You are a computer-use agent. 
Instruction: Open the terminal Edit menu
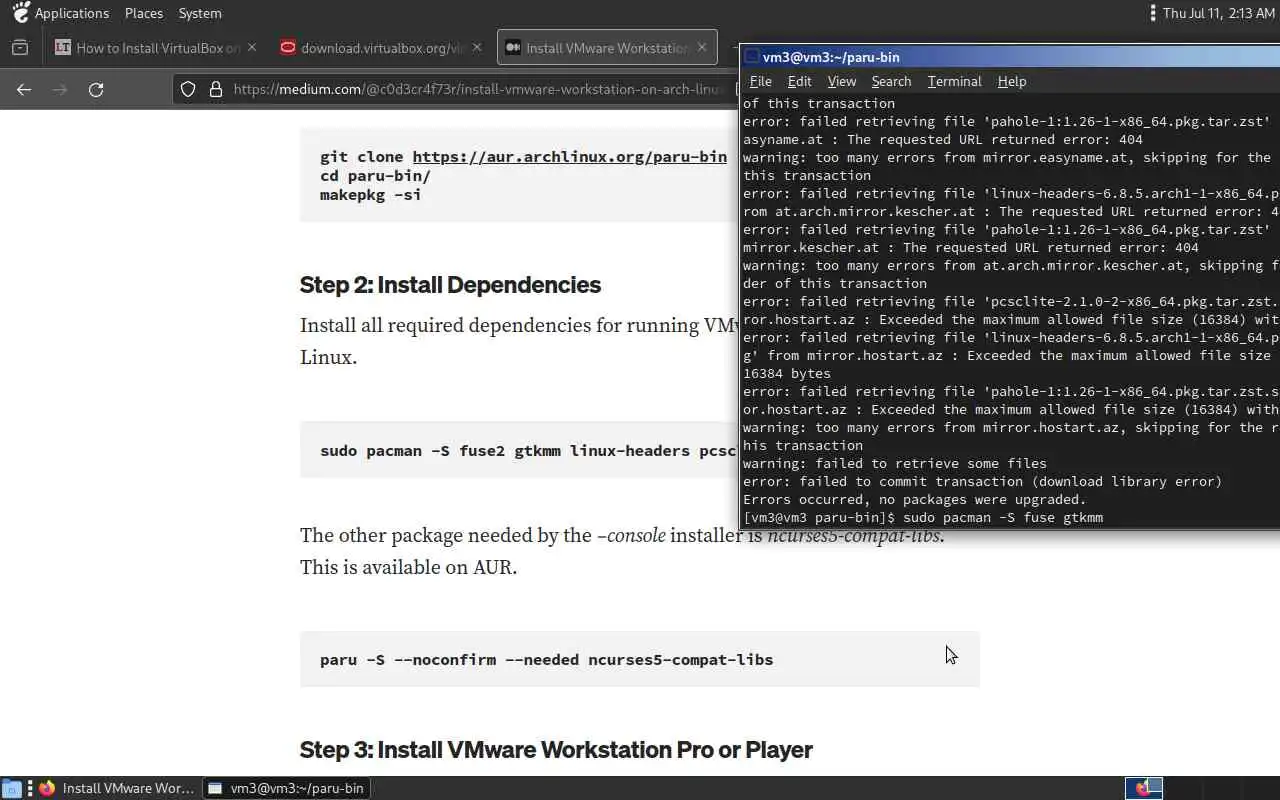799,81
